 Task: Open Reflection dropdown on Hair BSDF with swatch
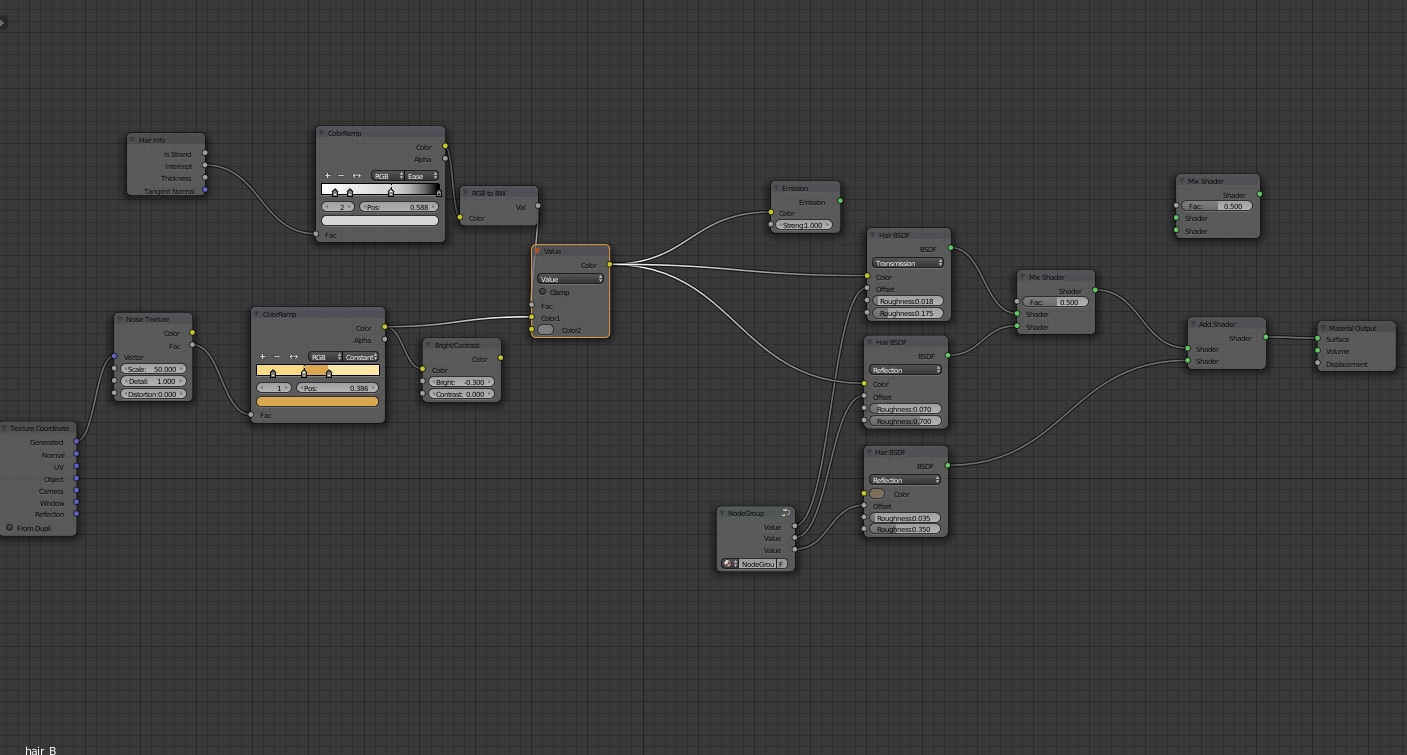[905, 480]
